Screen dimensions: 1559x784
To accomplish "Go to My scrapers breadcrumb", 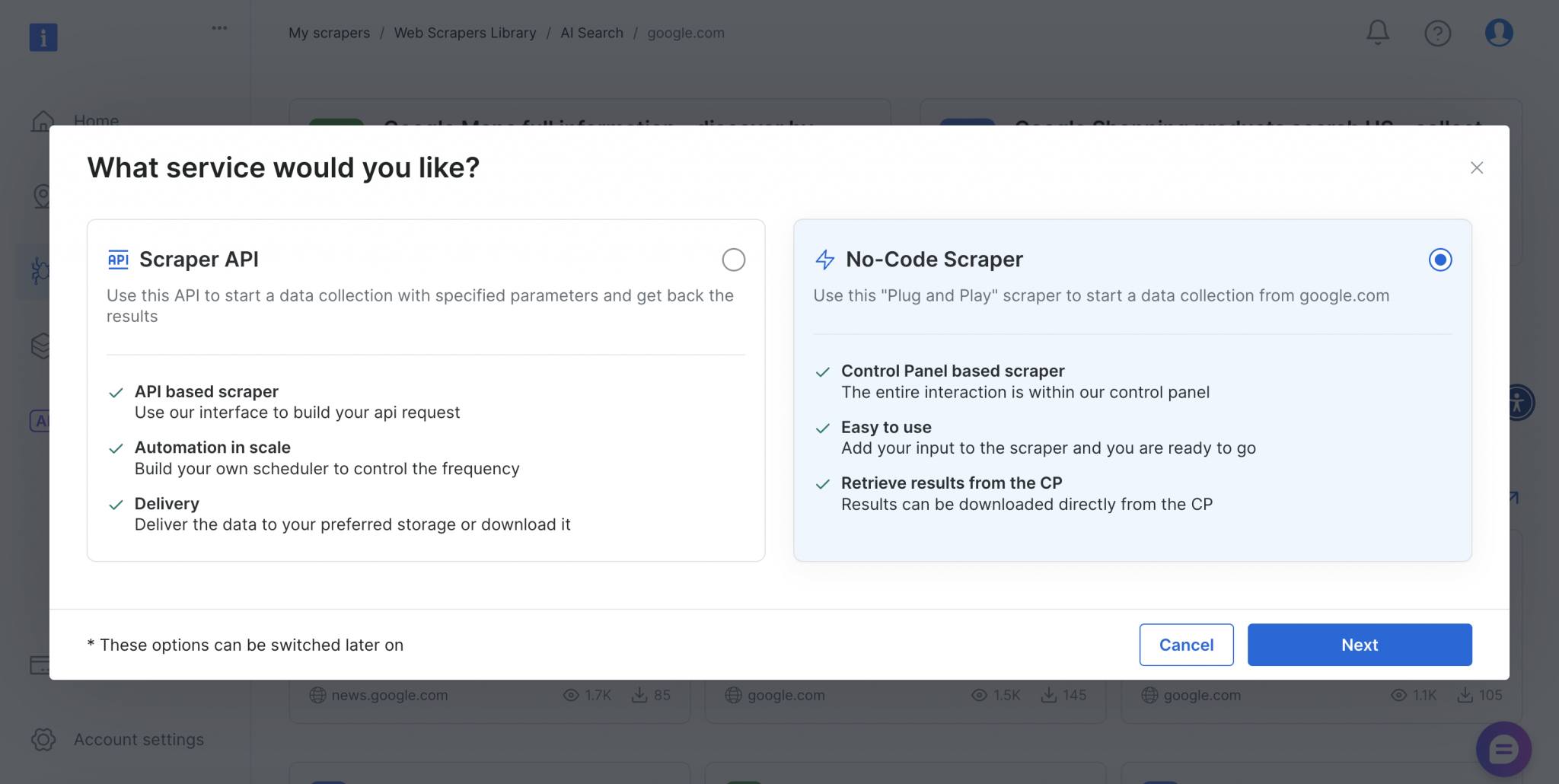I will 329,33.
